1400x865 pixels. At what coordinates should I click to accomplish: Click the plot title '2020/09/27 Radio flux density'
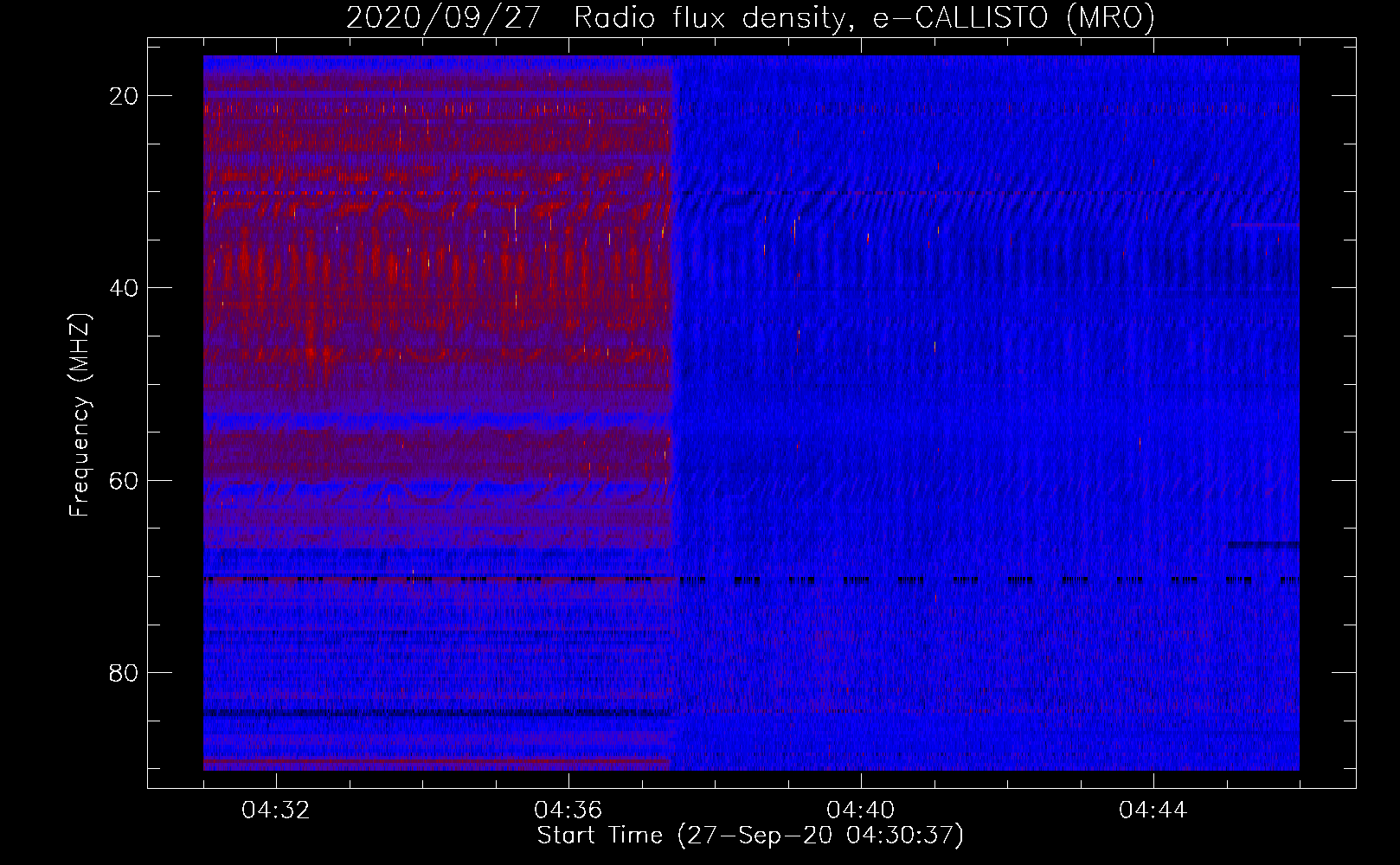[x=750, y=17]
